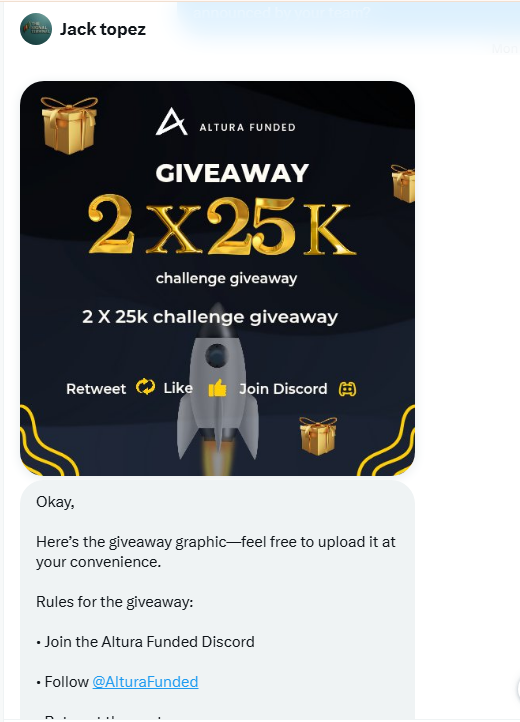Click the yellow Discord controller icon
The width and height of the screenshot is (520, 722).
point(347,389)
